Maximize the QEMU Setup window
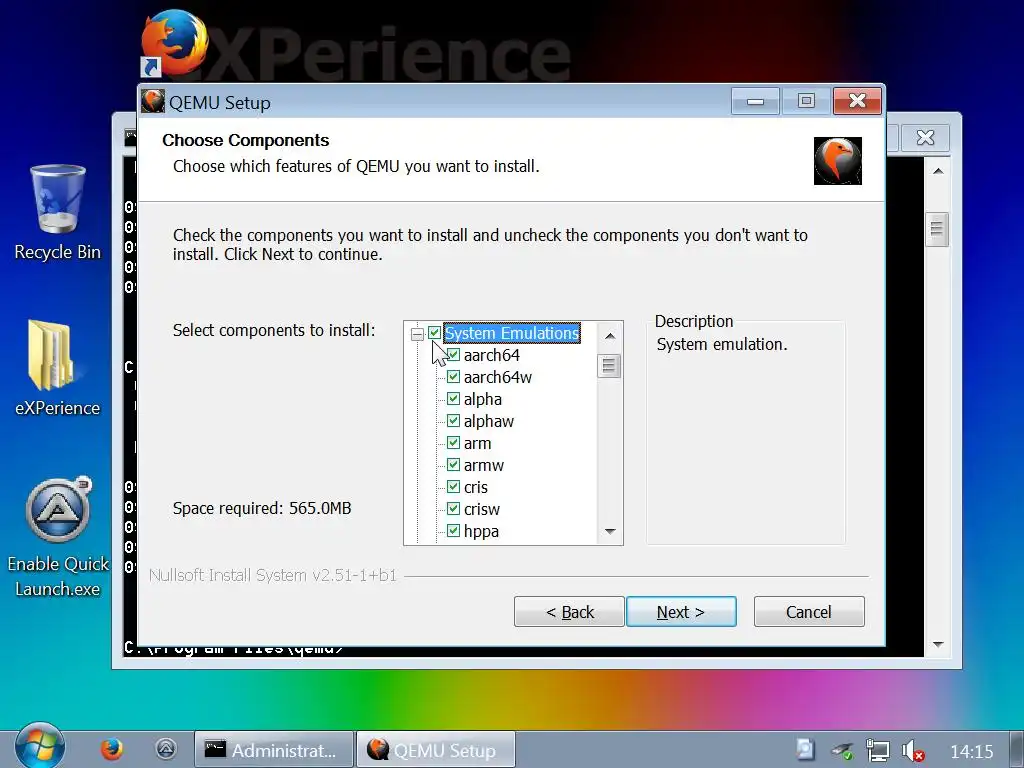1024x768 pixels. click(806, 101)
